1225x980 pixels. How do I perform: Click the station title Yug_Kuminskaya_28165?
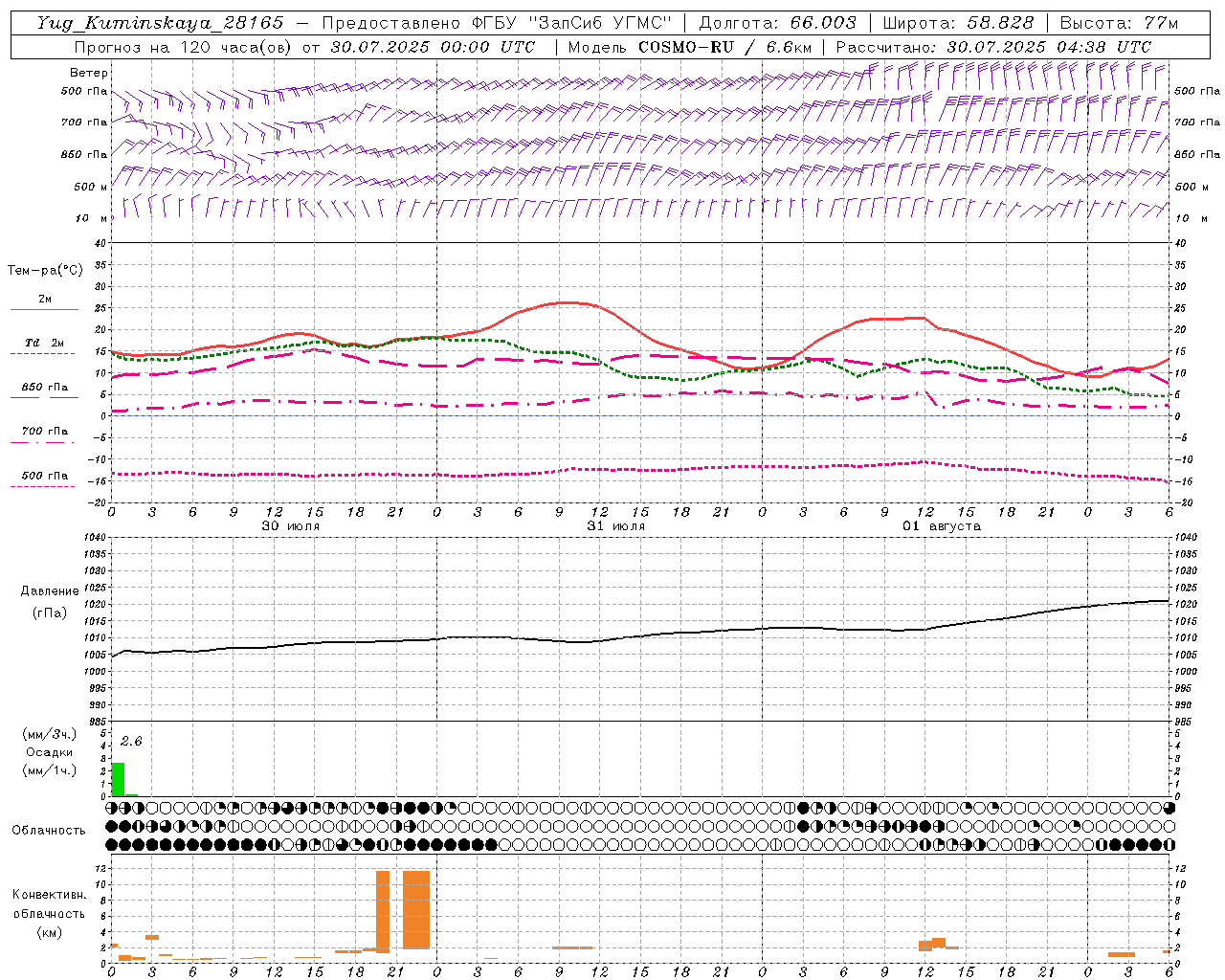160,22
